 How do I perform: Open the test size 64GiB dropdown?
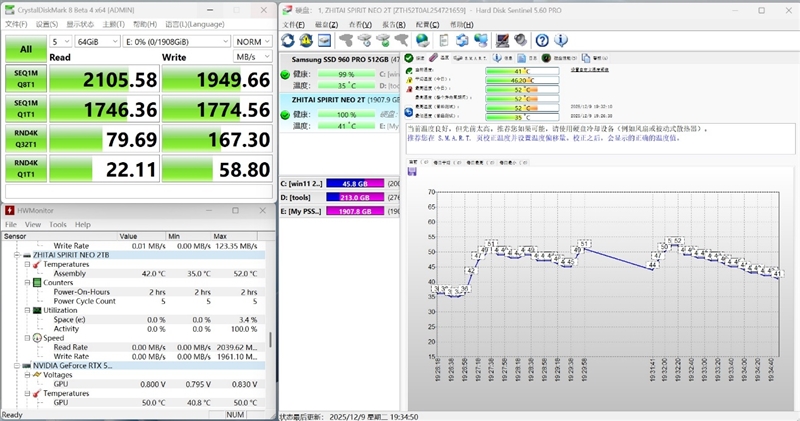pos(98,42)
